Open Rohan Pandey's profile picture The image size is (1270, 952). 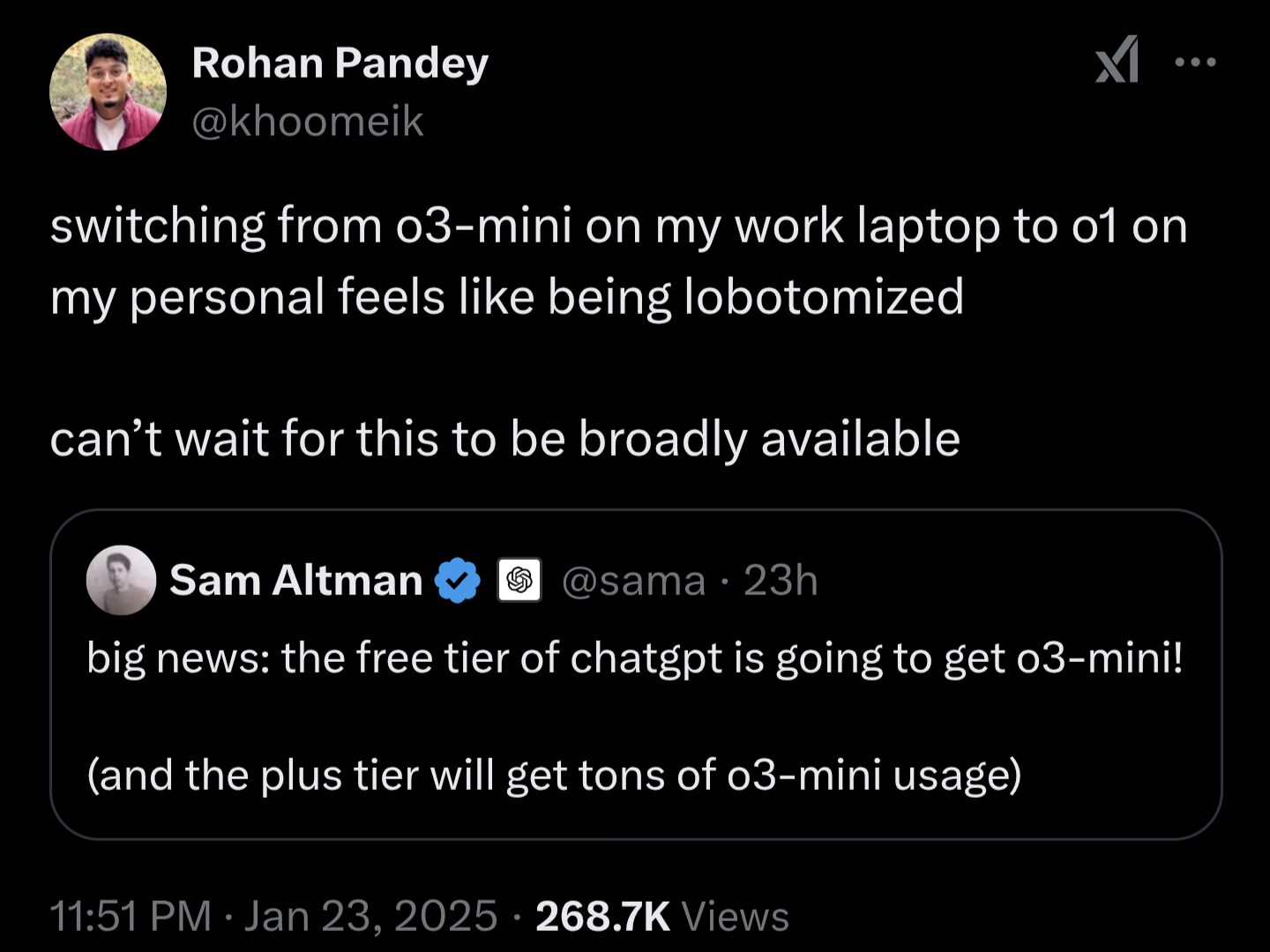(x=108, y=93)
